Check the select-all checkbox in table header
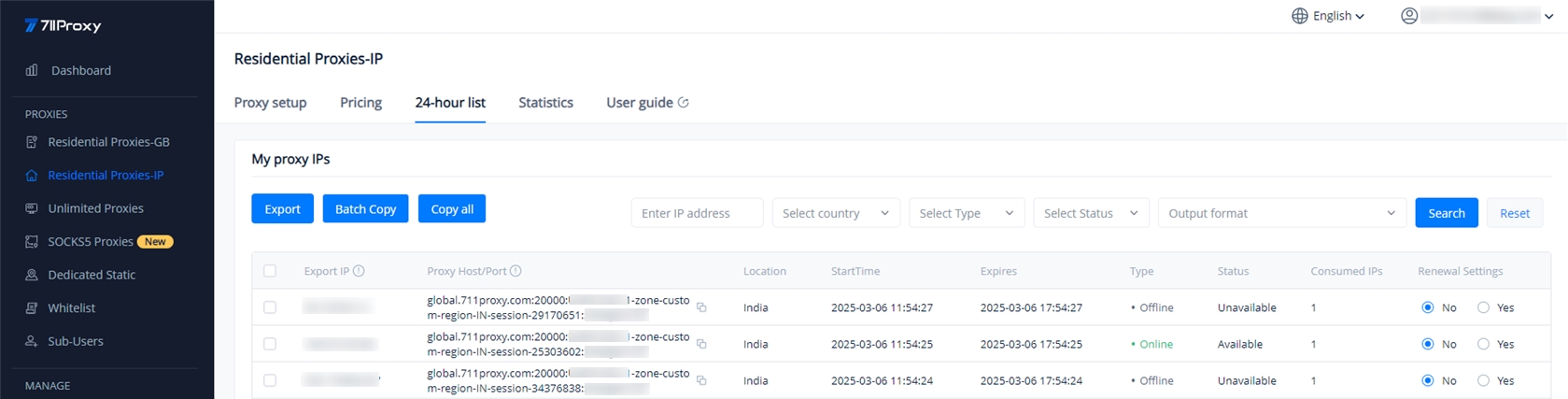The width and height of the screenshot is (1568, 399). tap(270, 271)
